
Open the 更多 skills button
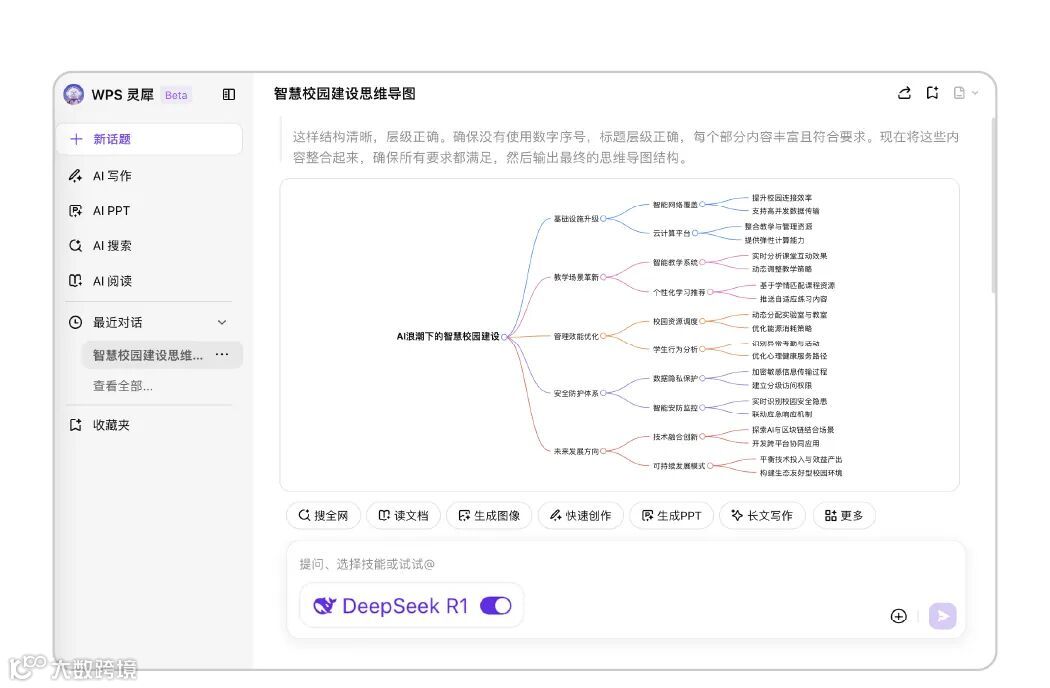coord(844,515)
